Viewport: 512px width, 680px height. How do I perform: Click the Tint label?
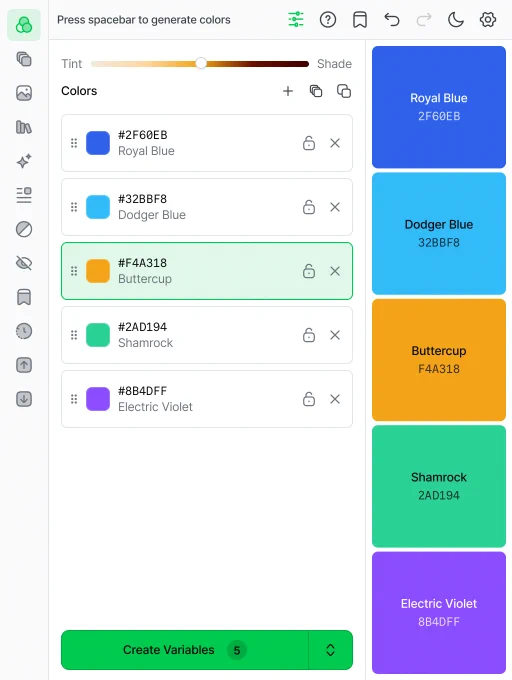[x=72, y=64]
